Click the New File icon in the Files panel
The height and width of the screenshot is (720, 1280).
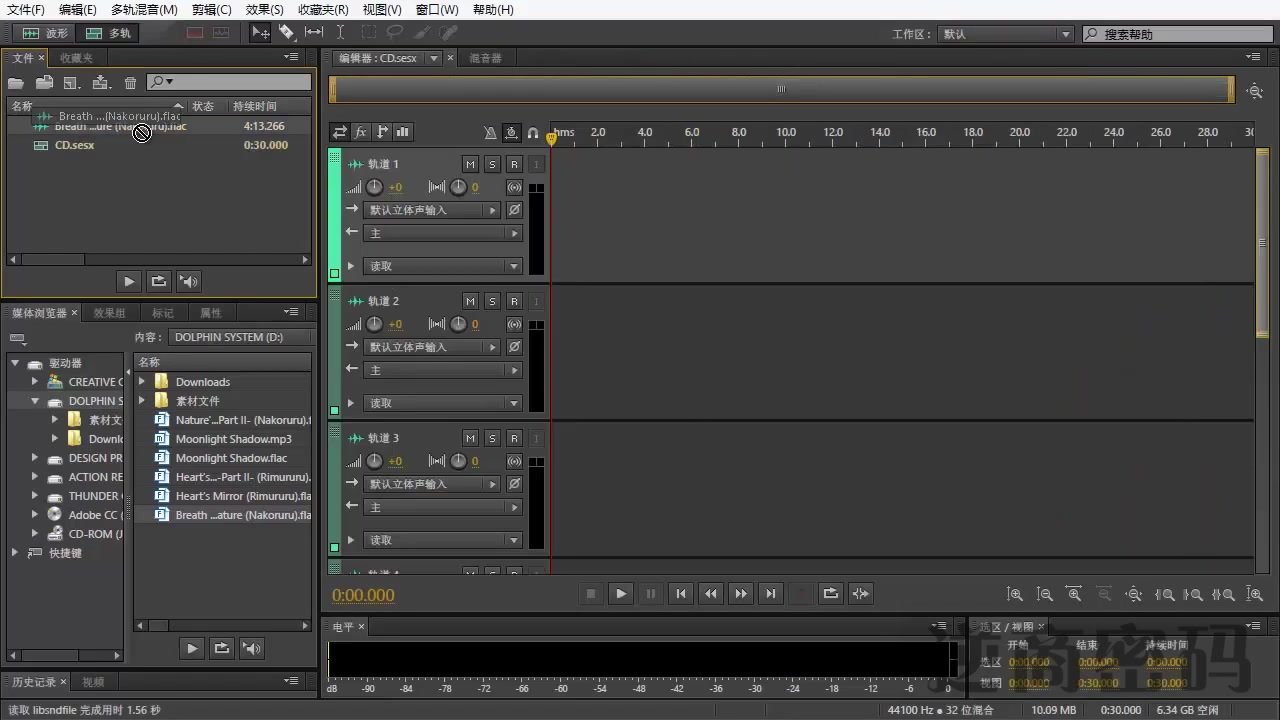tap(72, 83)
